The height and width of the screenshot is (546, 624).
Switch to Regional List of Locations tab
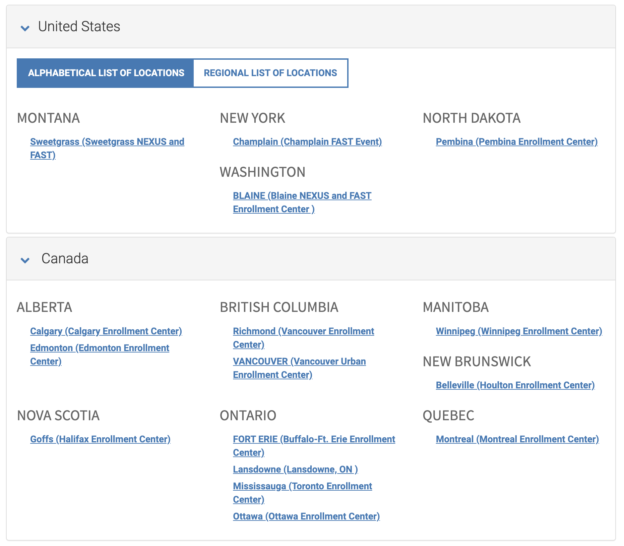tap(271, 73)
